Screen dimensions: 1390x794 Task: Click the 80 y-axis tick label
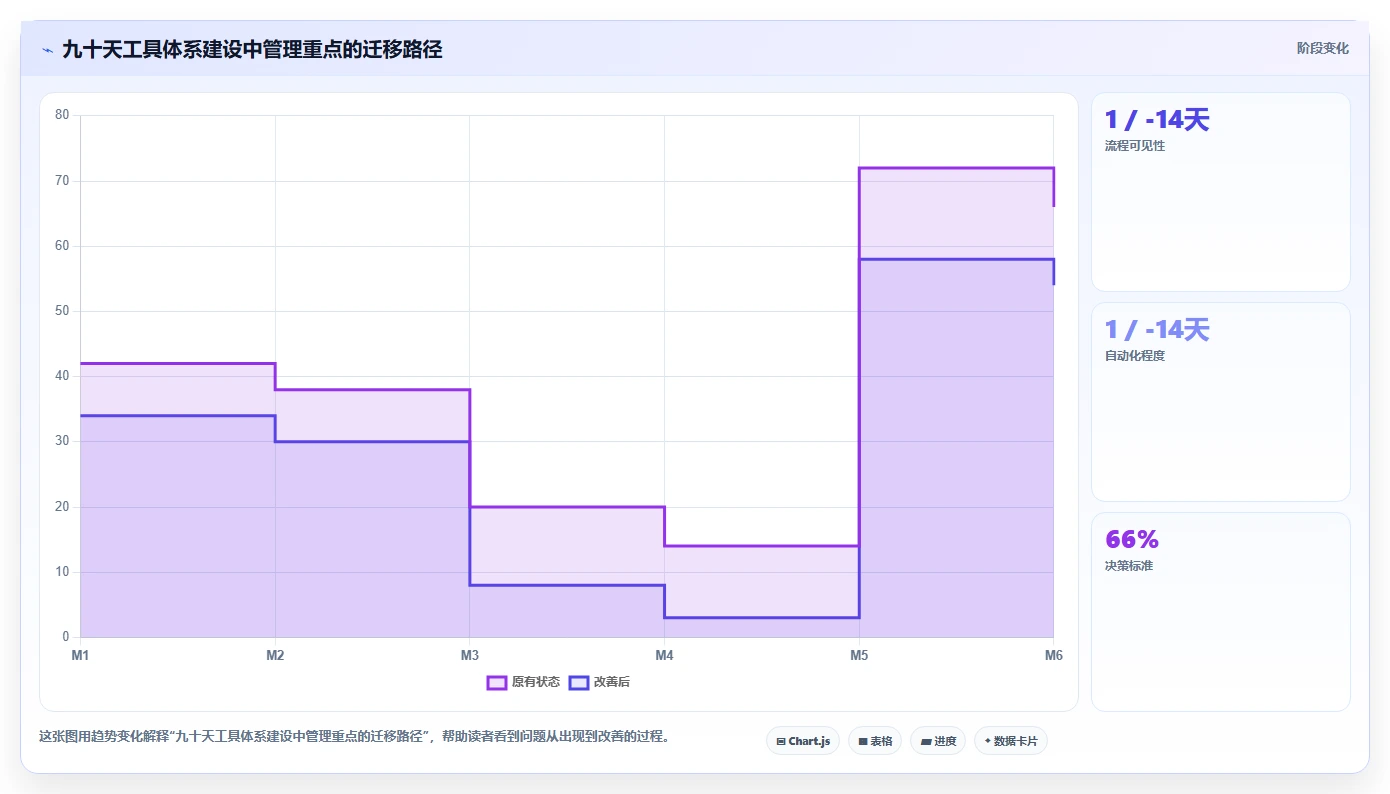click(62, 115)
